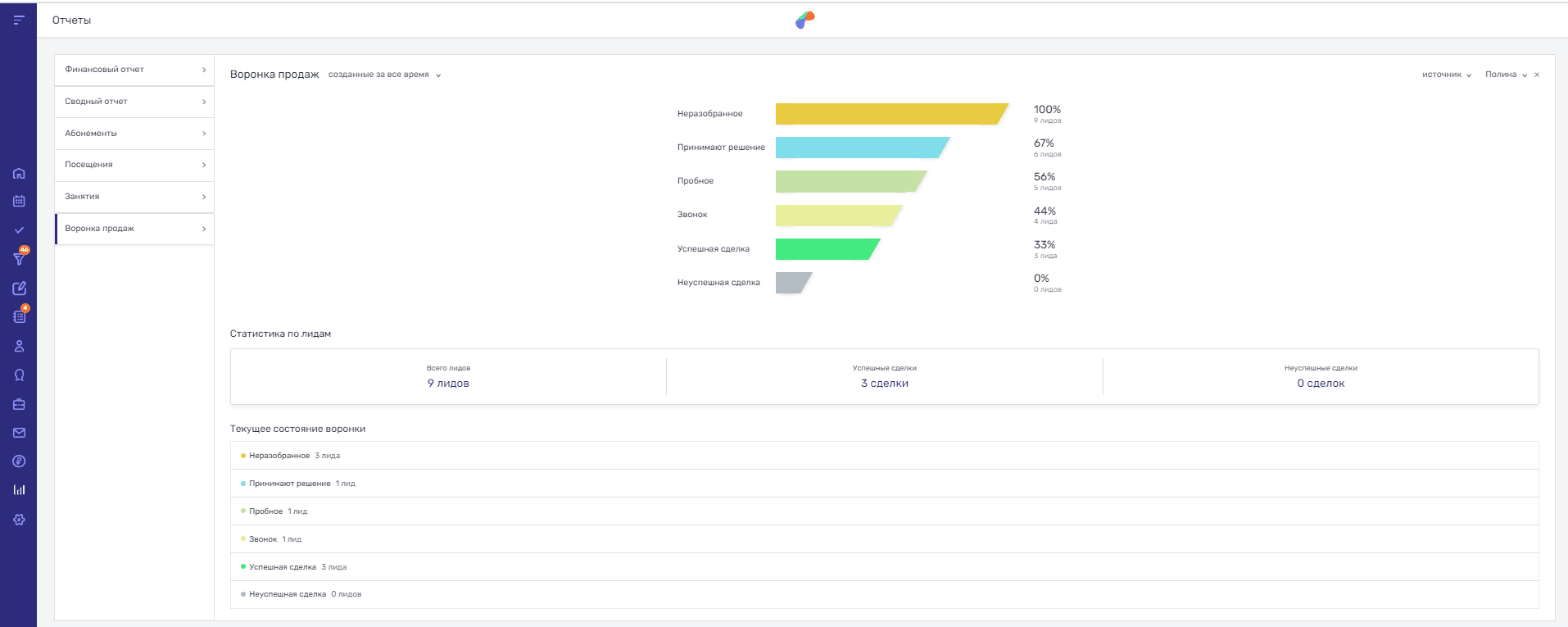Screen dimensions: 1568x627
Task: Select 'Финансовый отчет' report menu item
Action: point(134,70)
